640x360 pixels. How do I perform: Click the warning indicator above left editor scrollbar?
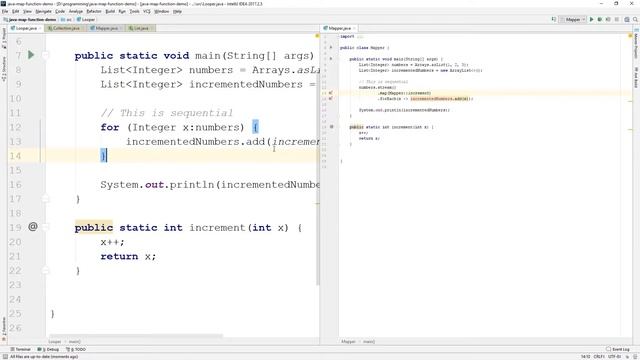[x=317, y=36]
